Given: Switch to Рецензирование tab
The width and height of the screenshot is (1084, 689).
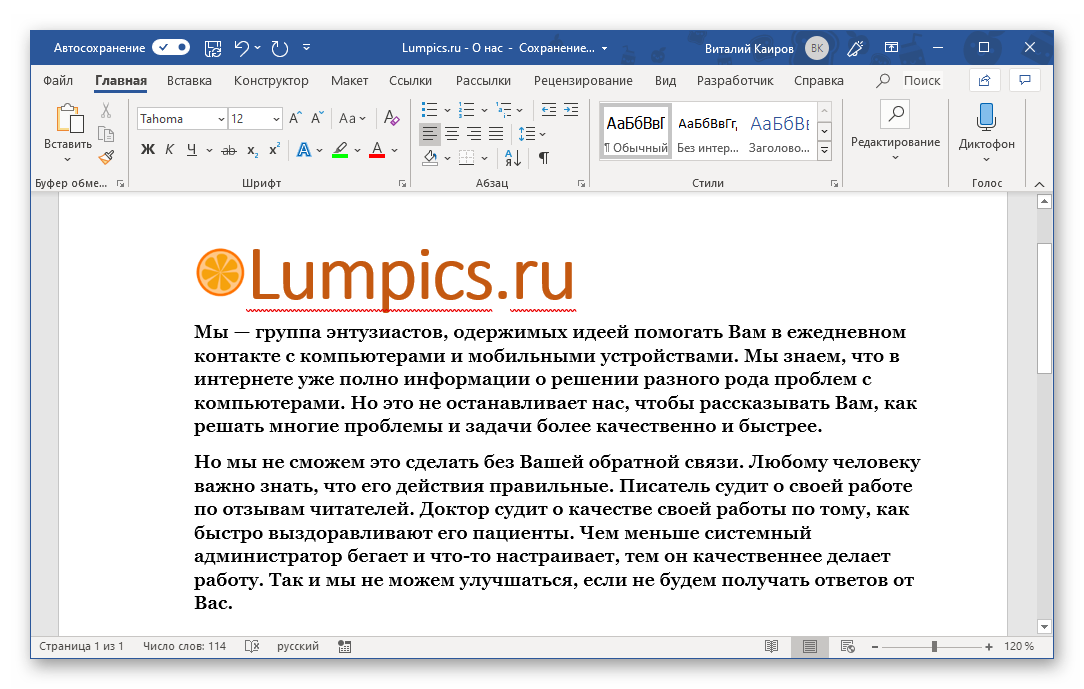Looking at the screenshot, I should click(x=583, y=81).
